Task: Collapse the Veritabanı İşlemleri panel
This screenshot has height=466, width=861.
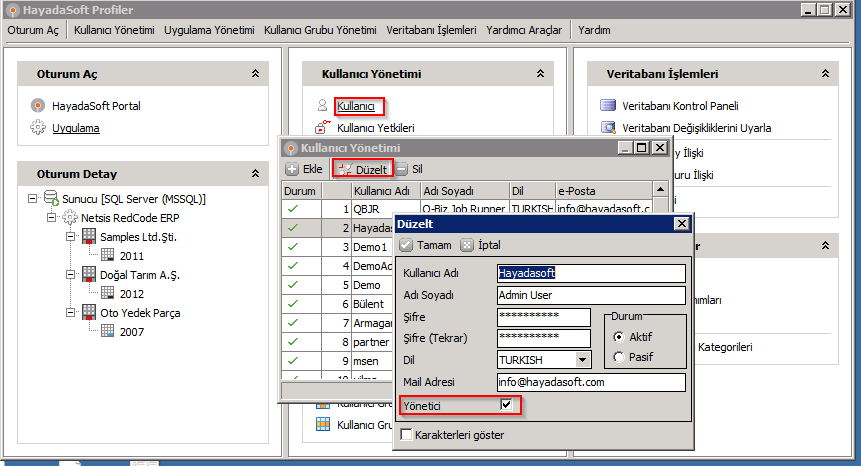Action: click(x=825, y=74)
